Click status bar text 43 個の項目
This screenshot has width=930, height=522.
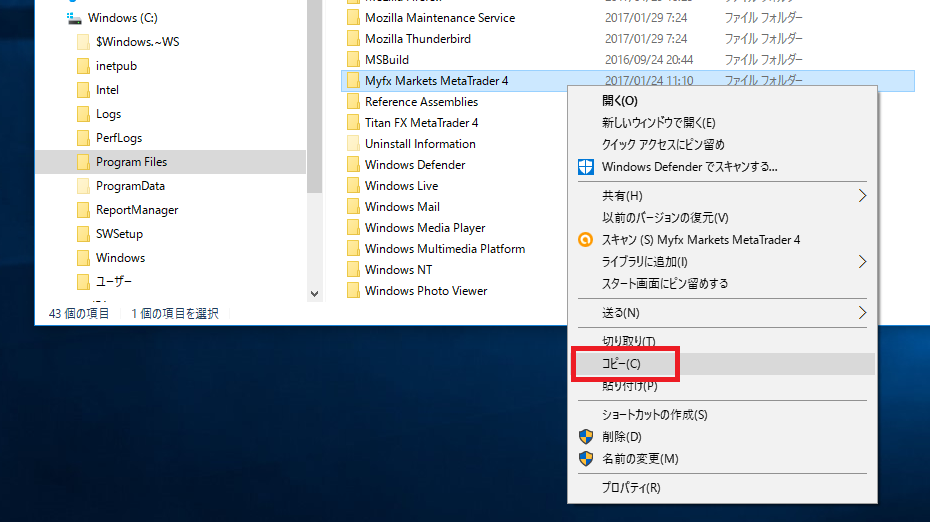click(79, 314)
